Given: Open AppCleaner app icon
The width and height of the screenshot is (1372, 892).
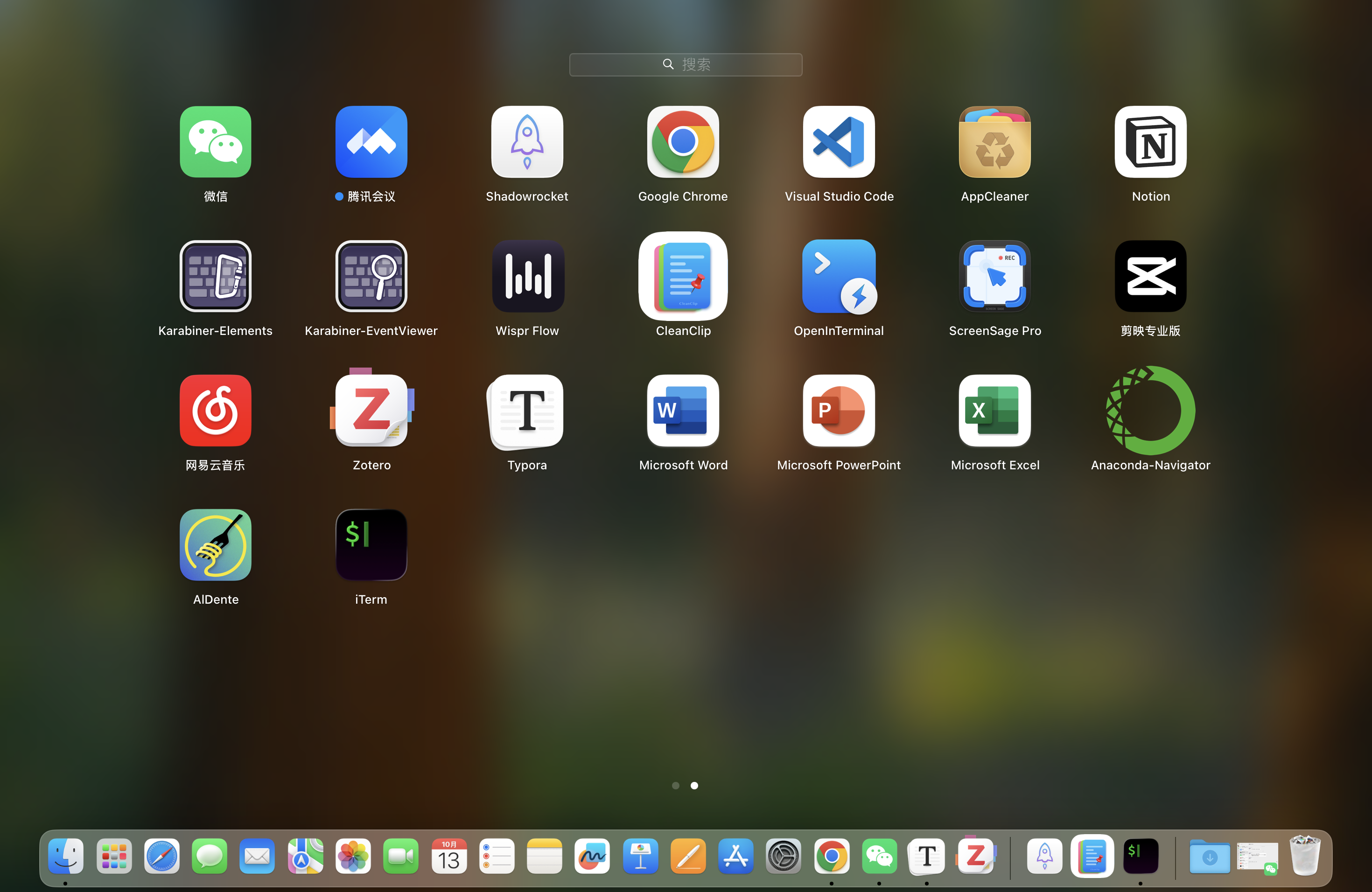Looking at the screenshot, I should 994,142.
